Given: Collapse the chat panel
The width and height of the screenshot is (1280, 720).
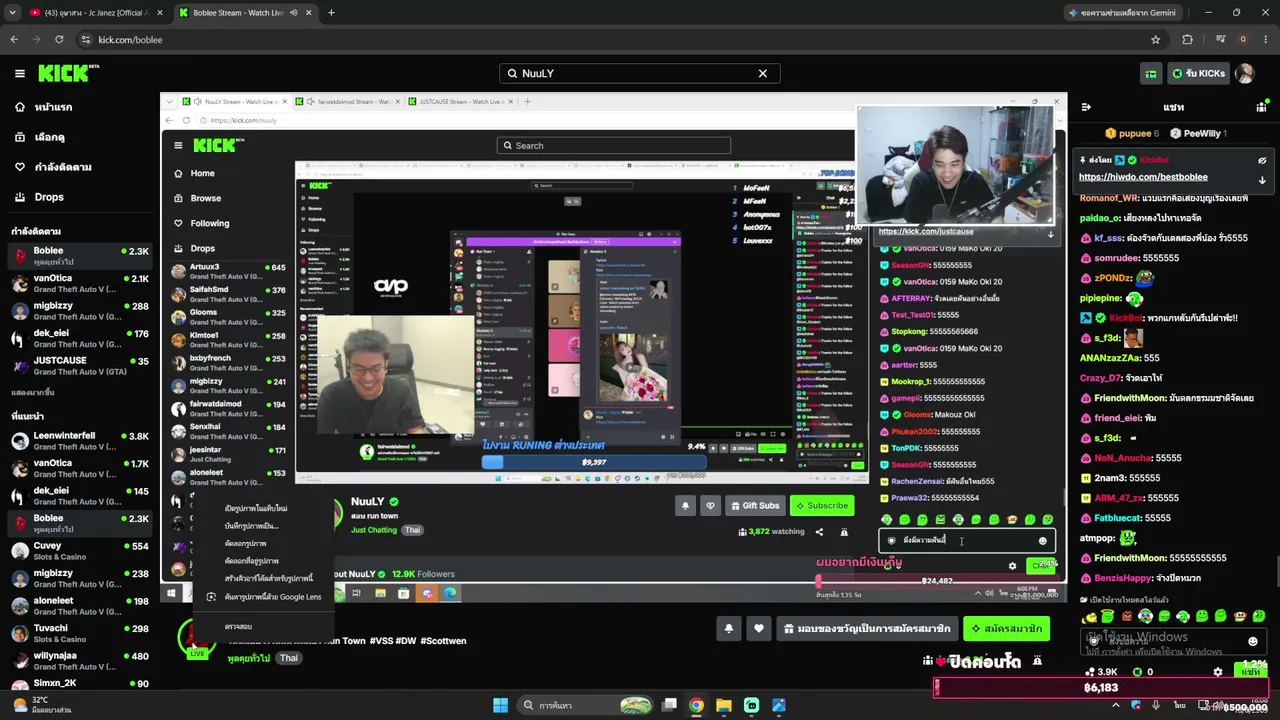Looking at the screenshot, I should (1087, 107).
